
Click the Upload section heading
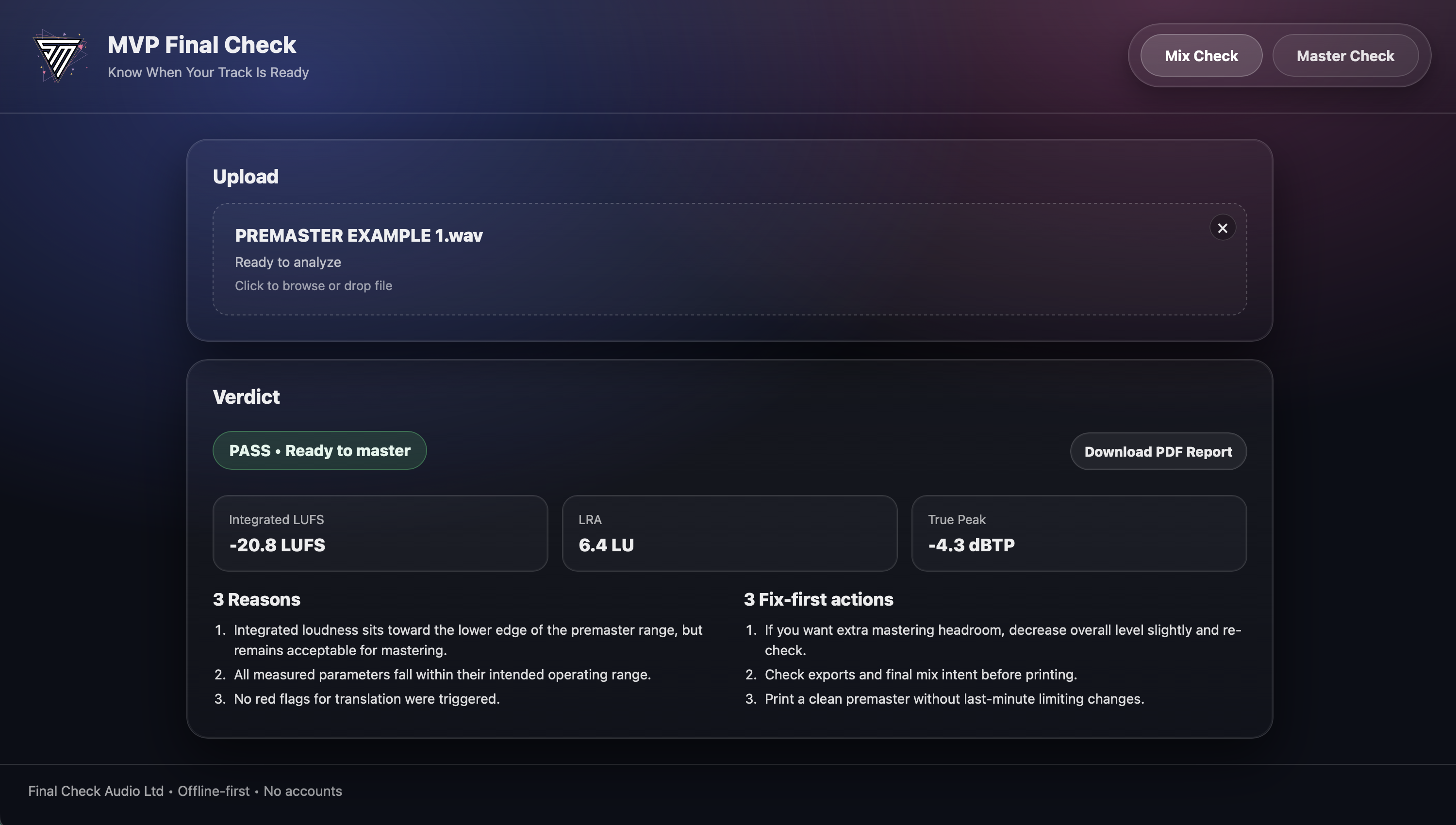(245, 177)
